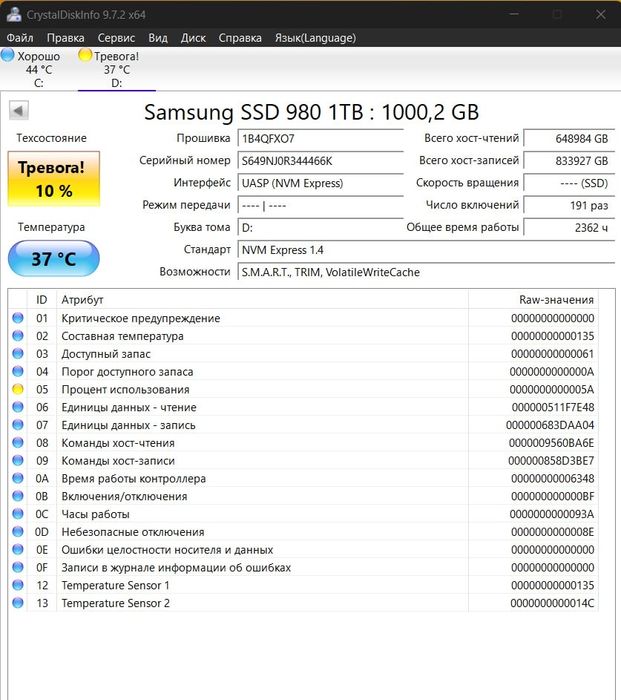Viewport: 621px width, 700px height.
Task: Select the Temperature Sensor 1 attribute text
Action: (x=115, y=585)
